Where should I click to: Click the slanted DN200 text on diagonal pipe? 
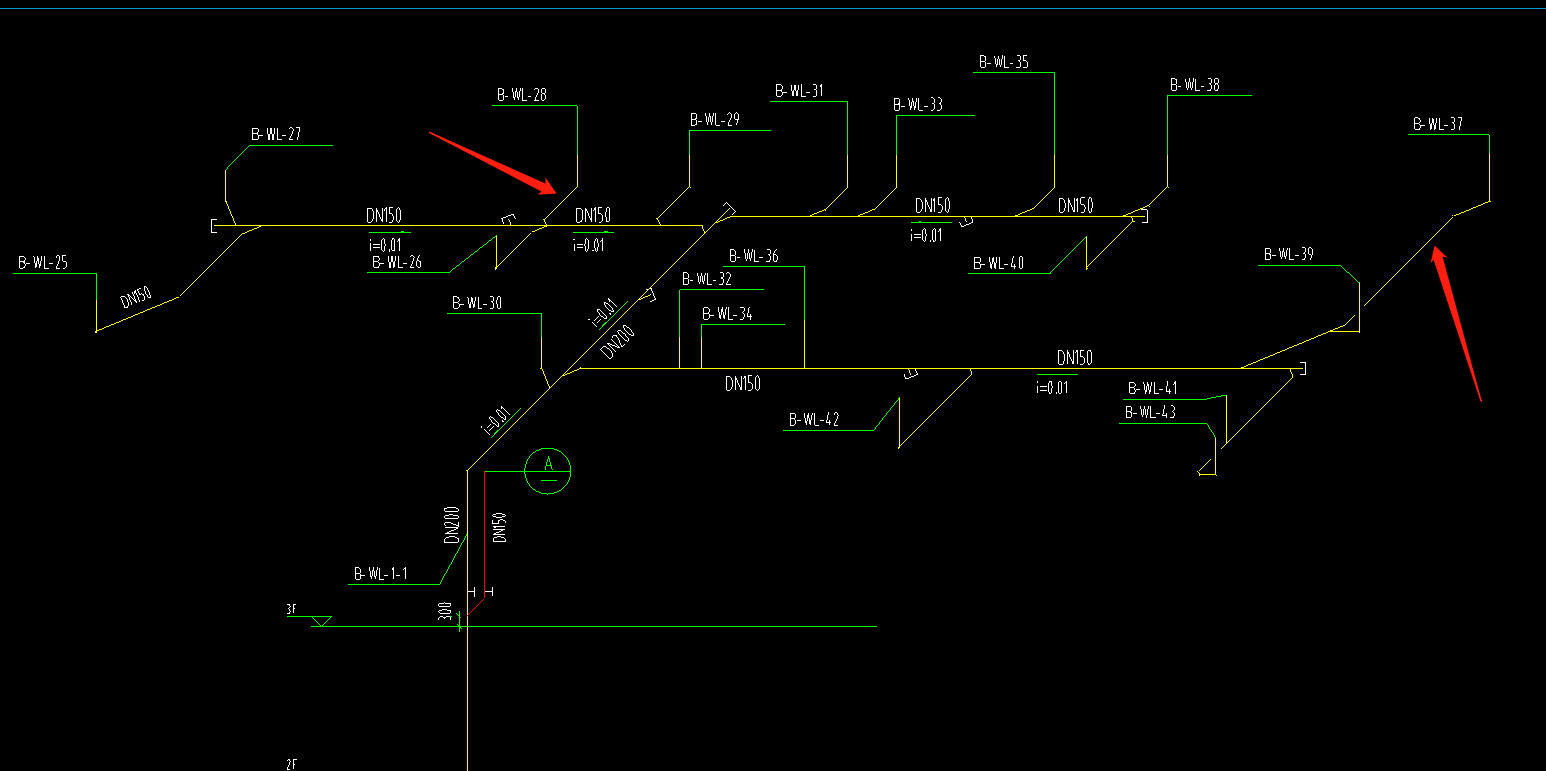[x=618, y=343]
